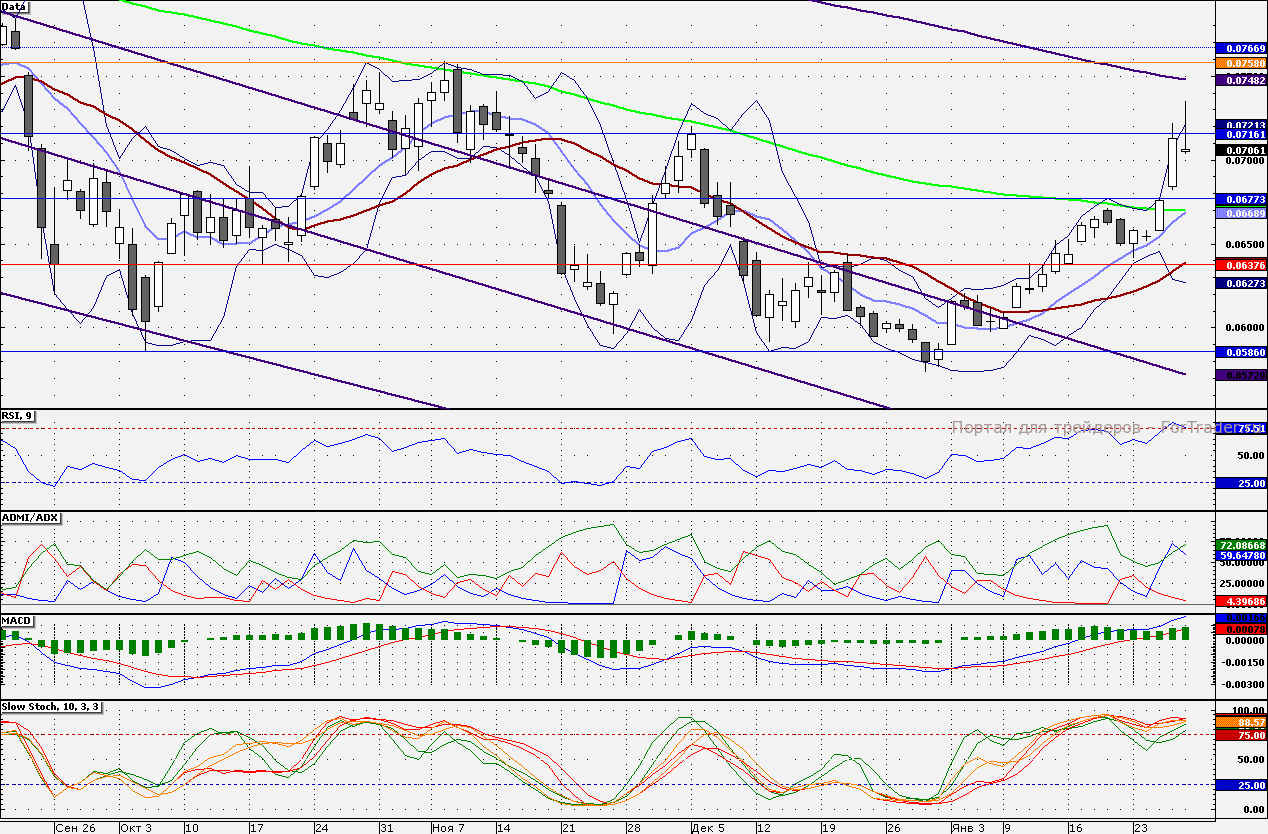
Task: Click the 0.05860 support level tag
Action: (1239, 353)
